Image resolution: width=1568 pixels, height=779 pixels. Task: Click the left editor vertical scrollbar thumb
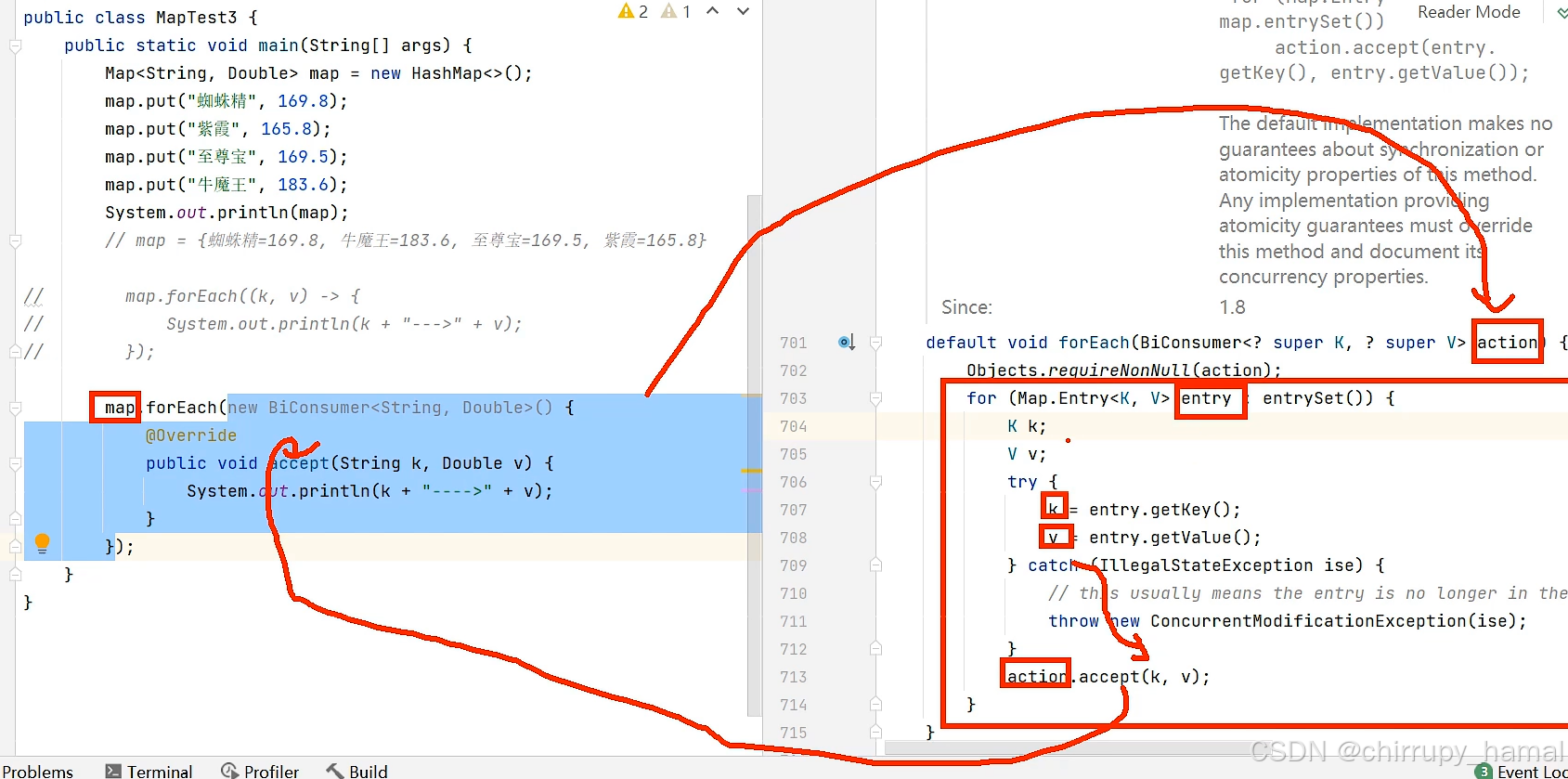[x=754, y=455]
